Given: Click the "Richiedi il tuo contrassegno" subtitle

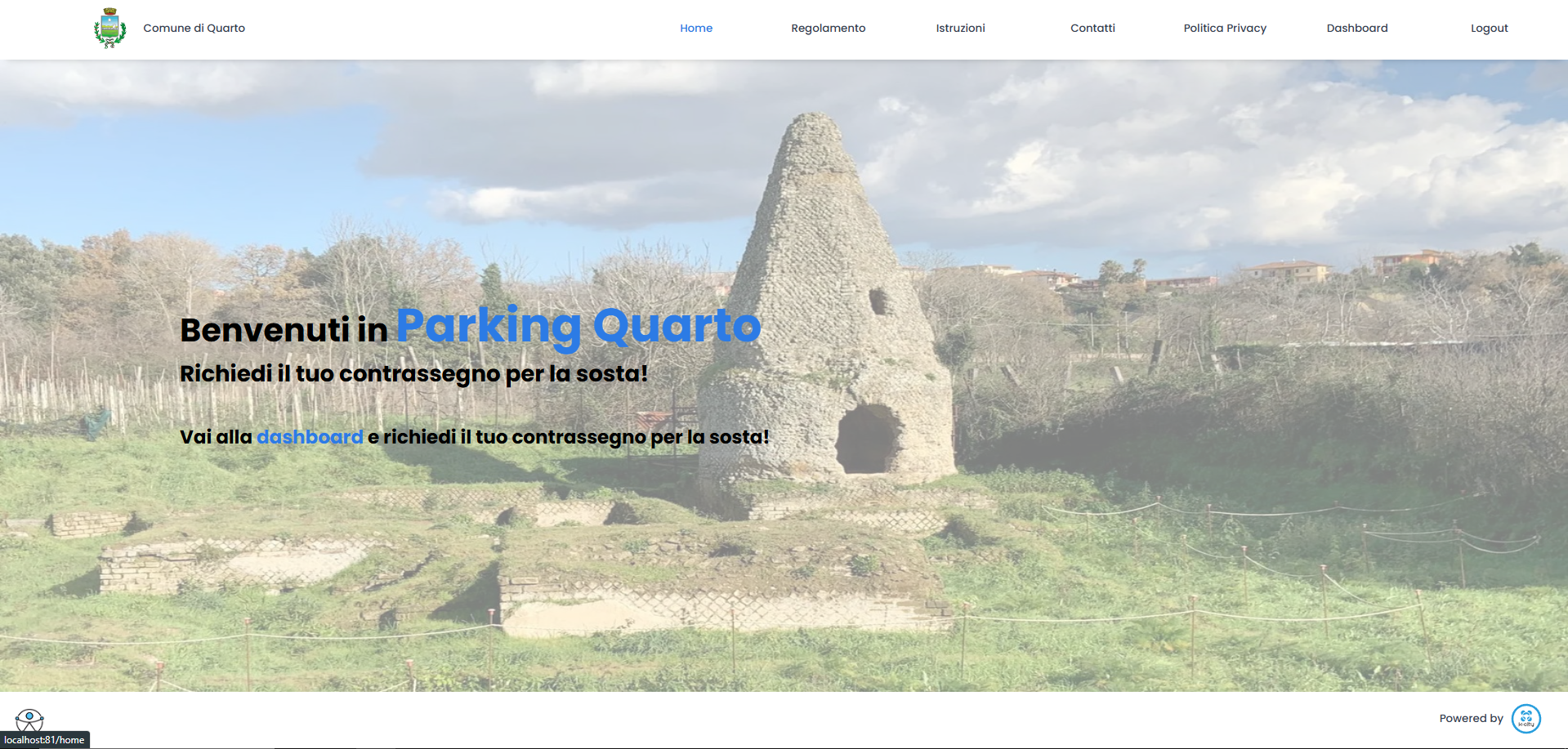Looking at the screenshot, I should (413, 374).
